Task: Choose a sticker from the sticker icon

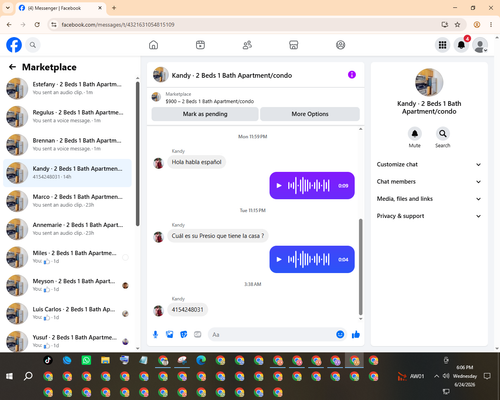Action: click(x=184, y=334)
